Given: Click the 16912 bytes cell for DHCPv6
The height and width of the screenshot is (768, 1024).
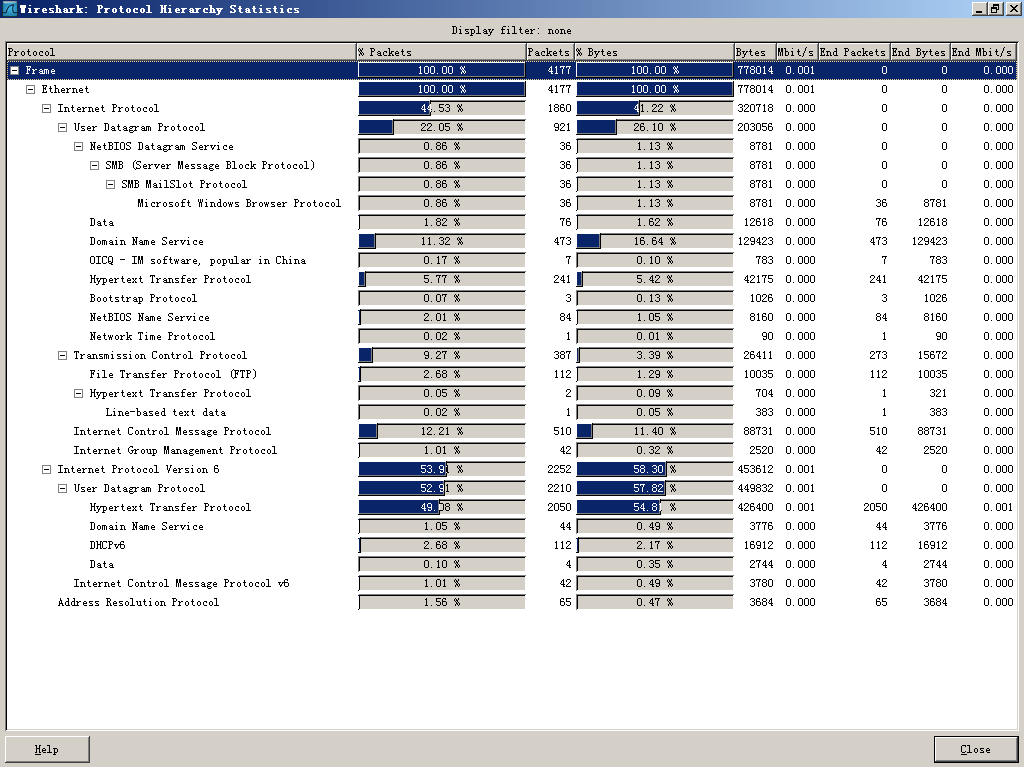Looking at the screenshot, I should click(758, 545).
